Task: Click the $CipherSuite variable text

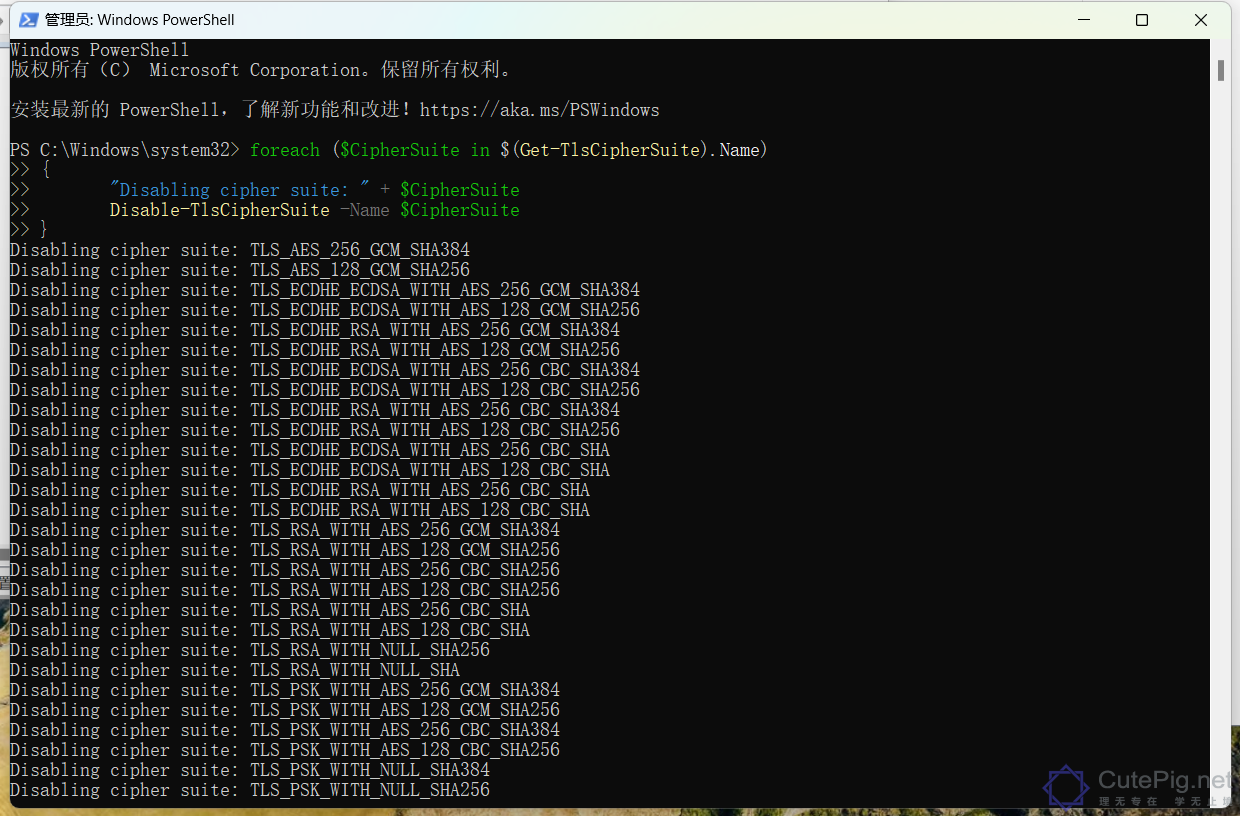Action: click(x=459, y=209)
